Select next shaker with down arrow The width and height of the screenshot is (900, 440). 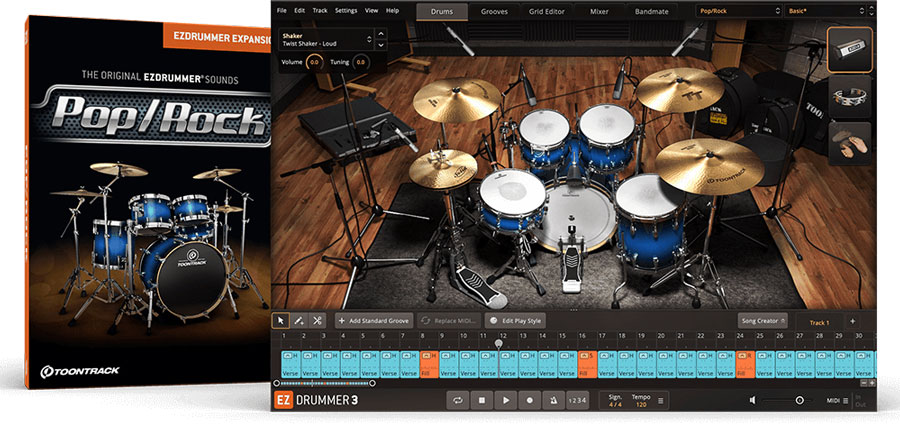[x=381, y=45]
